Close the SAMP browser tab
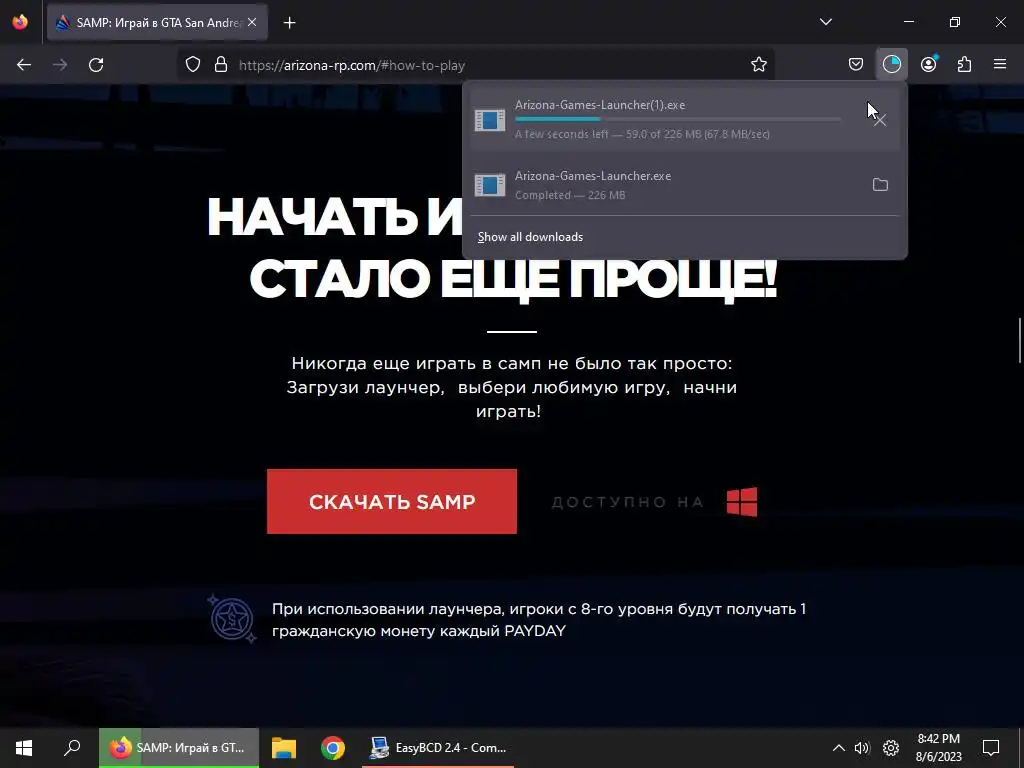Viewport: 1024px width, 768px height. (252, 23)
